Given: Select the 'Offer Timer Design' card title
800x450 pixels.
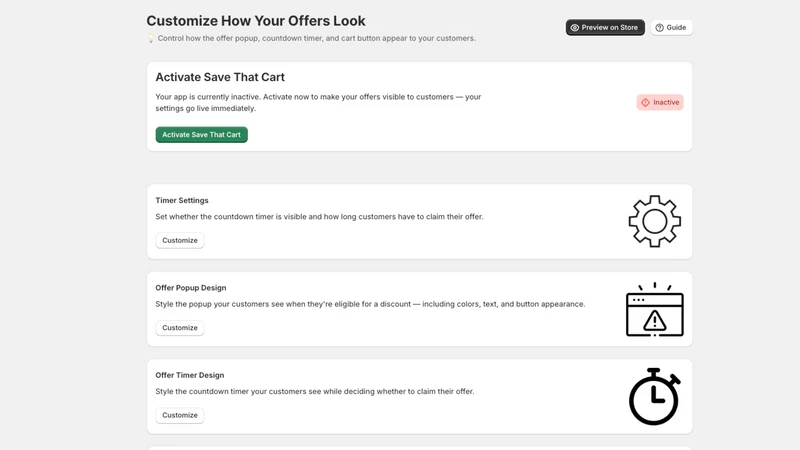Looking at the screenshot, I should pos(190,375).
